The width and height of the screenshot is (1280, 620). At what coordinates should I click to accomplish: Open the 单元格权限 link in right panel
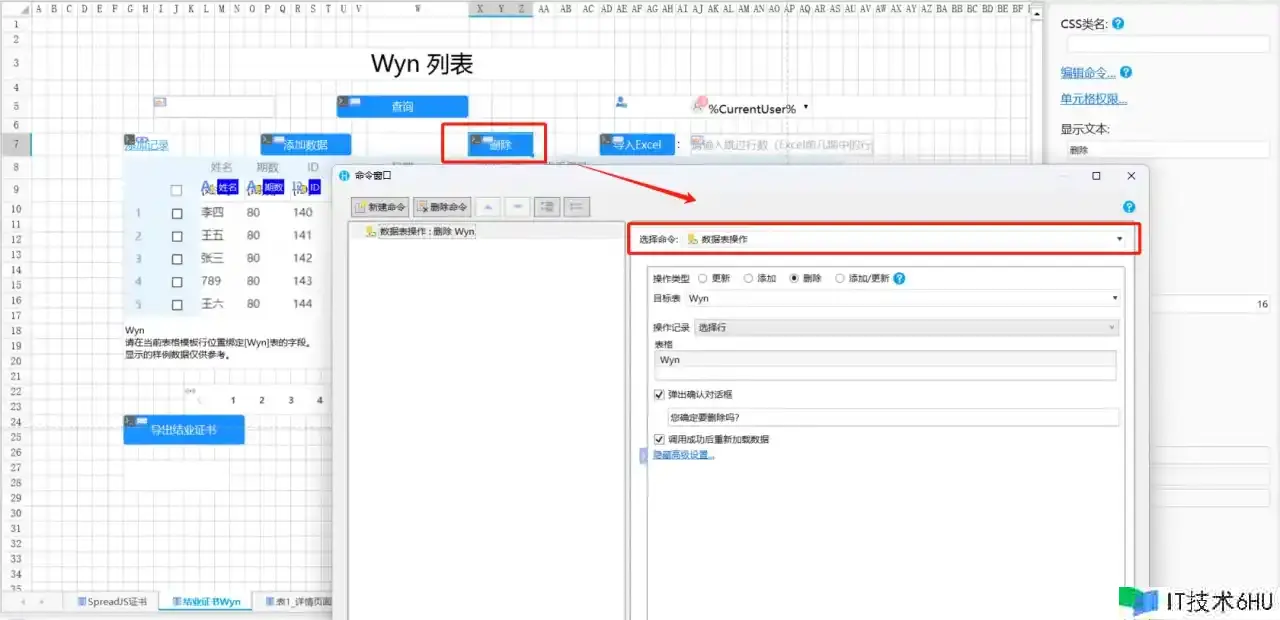coord(1093,99)
